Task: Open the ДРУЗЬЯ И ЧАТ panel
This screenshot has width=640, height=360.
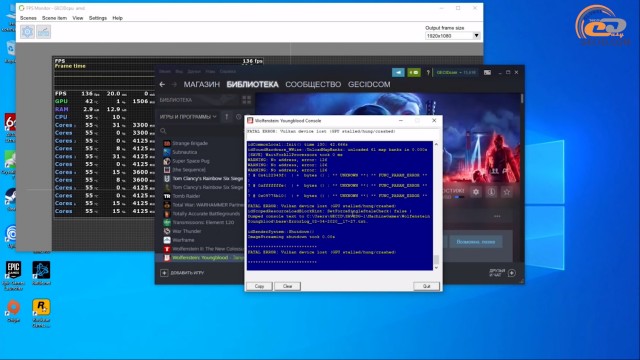Action: click(x=497, y=273)
